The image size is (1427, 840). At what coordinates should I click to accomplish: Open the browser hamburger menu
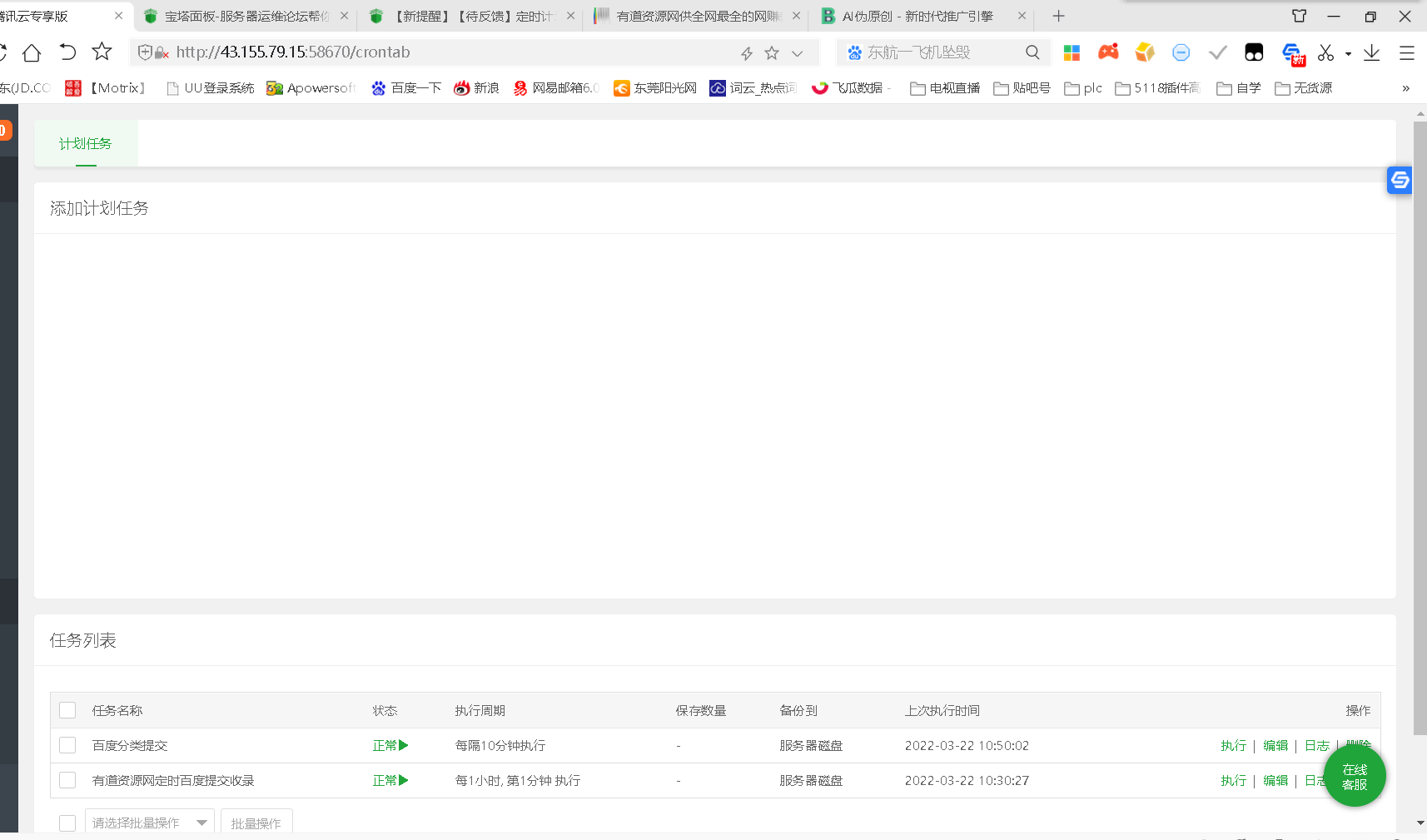pyautogui.click(x=1407, y=52)
